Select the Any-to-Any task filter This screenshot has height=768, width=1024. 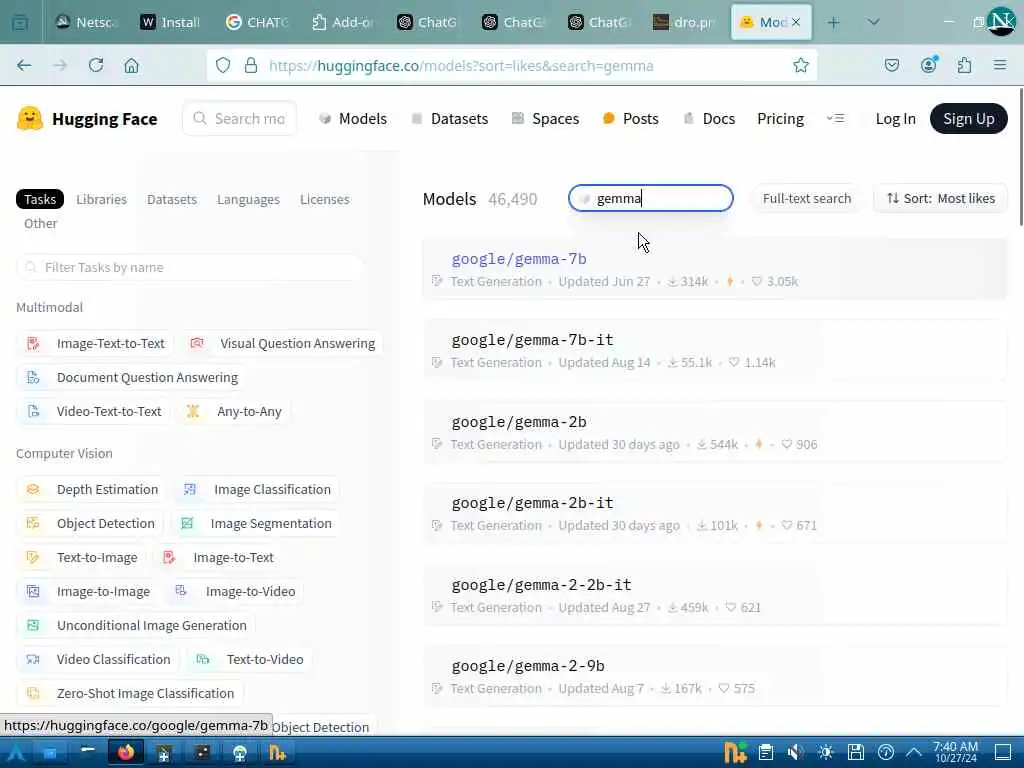[x=234, y=411]
